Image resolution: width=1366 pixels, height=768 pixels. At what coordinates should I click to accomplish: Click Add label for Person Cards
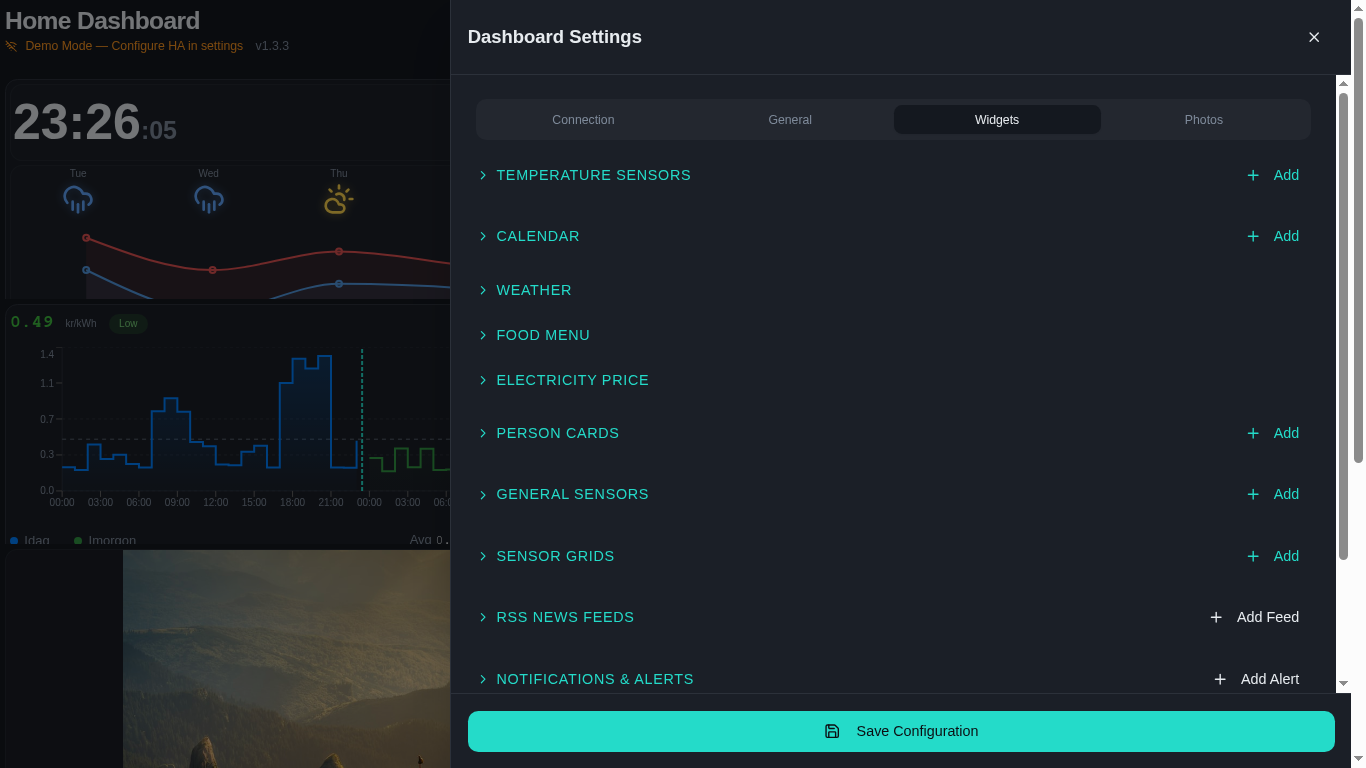point(1286,433)
